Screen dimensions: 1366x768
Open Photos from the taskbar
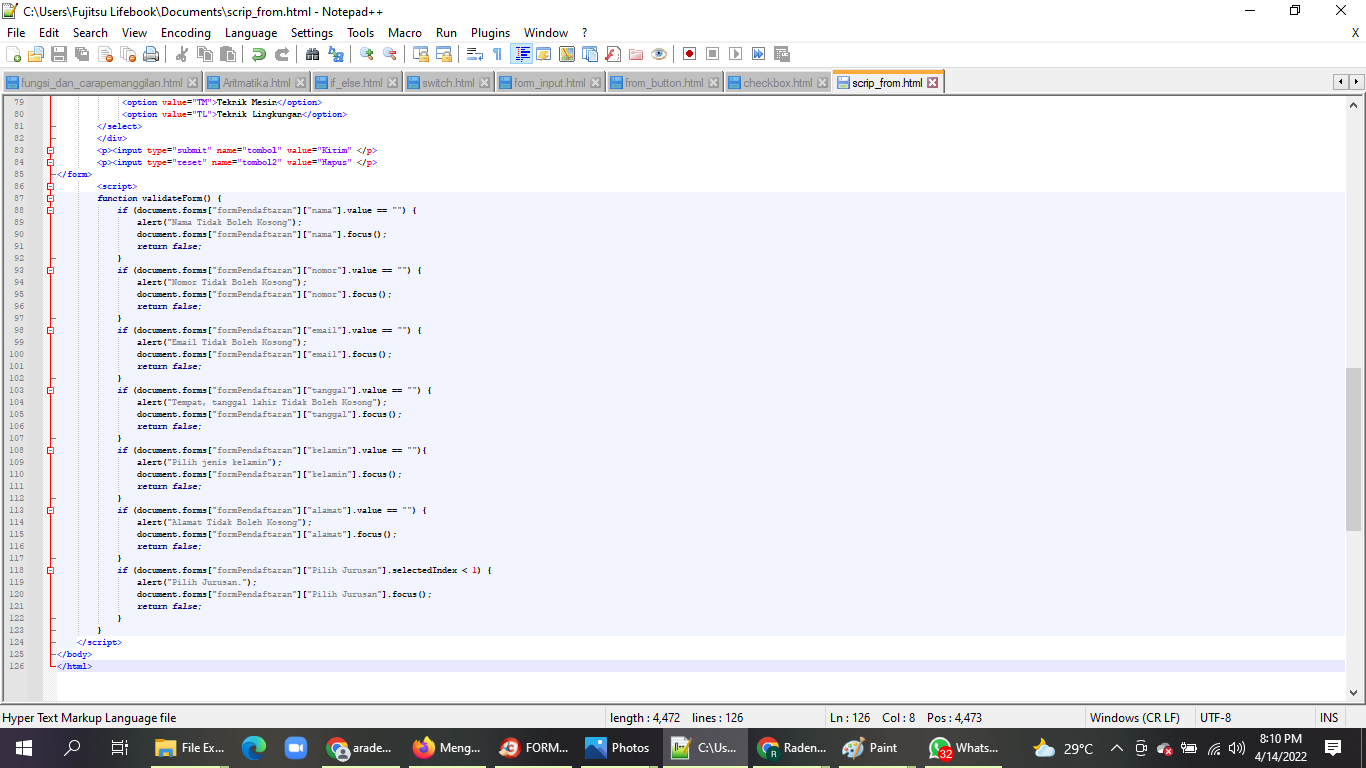tap(618, 748)
